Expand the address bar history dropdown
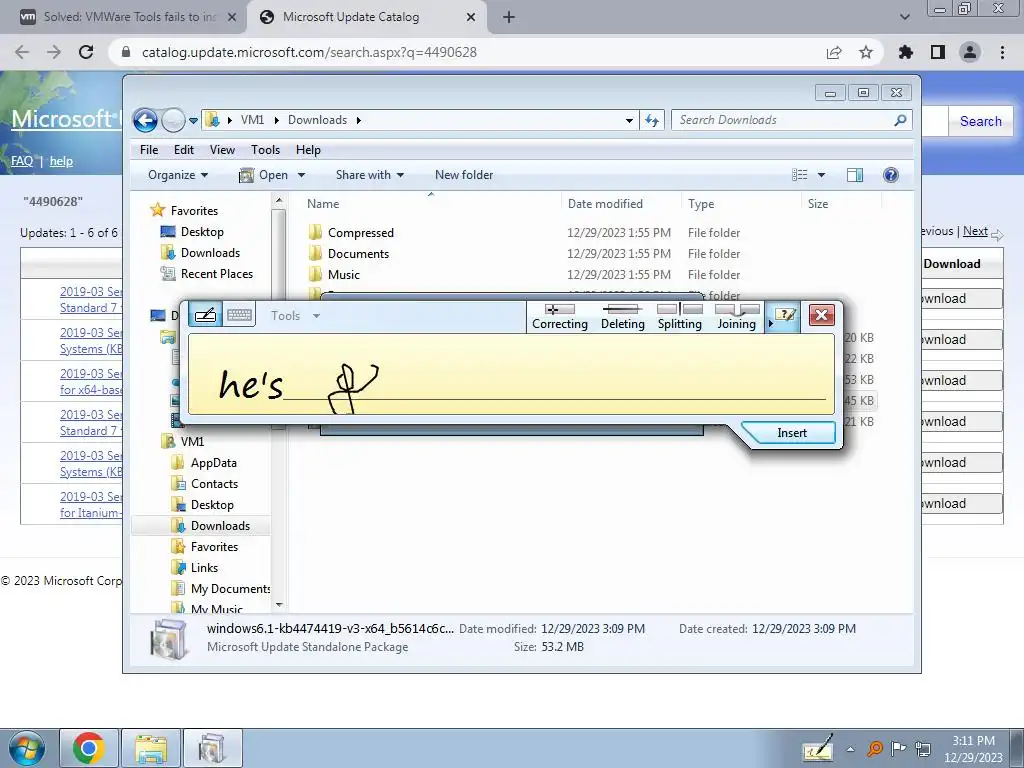This screenshot has height=768, width=1024. click(x=629, y=120)
